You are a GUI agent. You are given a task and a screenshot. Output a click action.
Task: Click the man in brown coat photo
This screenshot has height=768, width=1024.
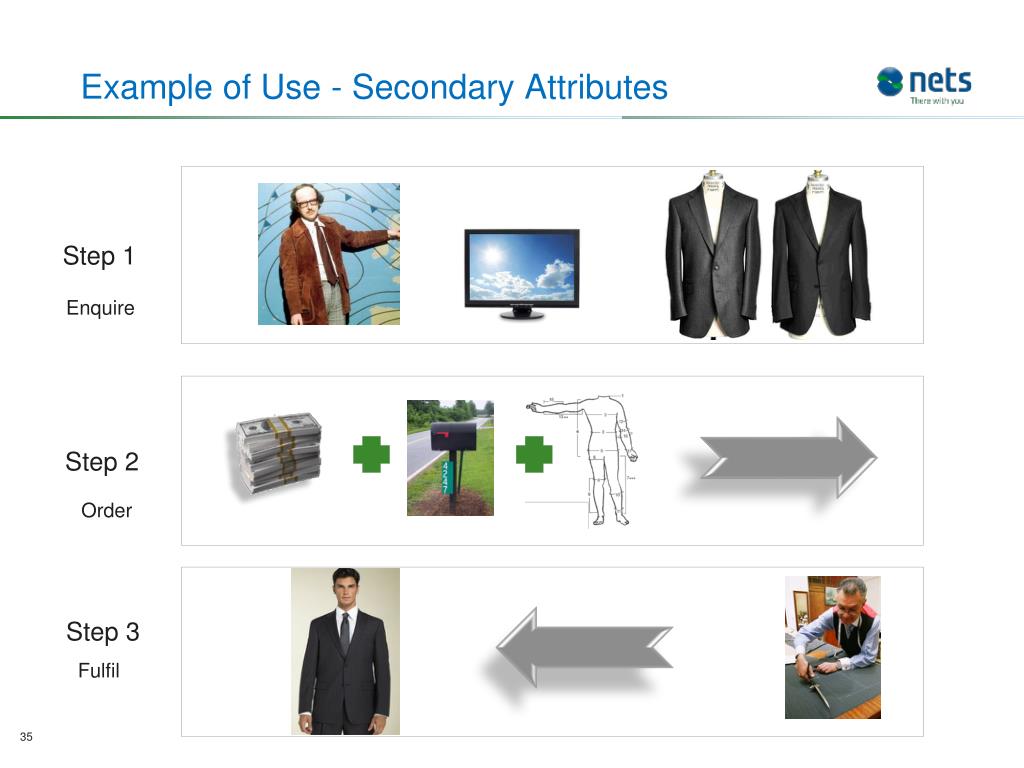click(329, 254)
